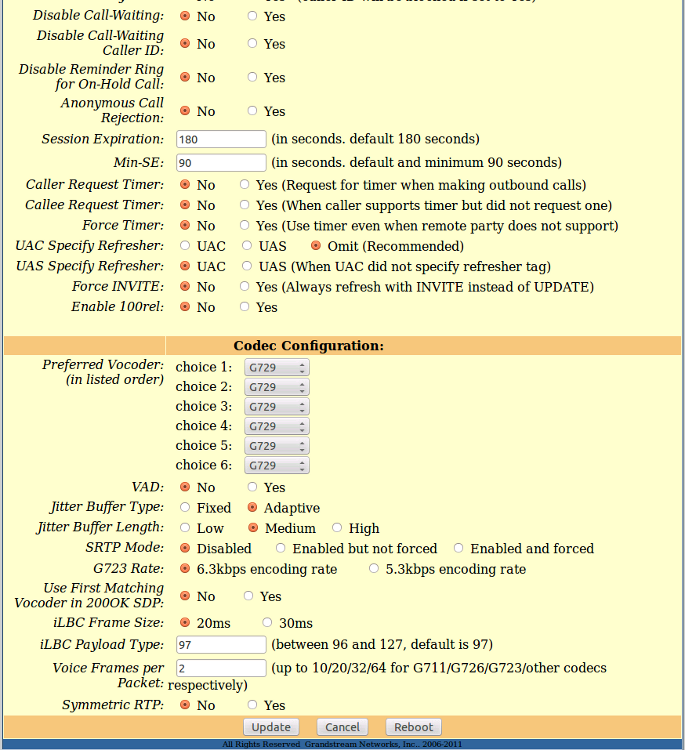Open the choice 2 vocoder dropdown
This screenshot has width=685, height=750.
pos(277,387)
